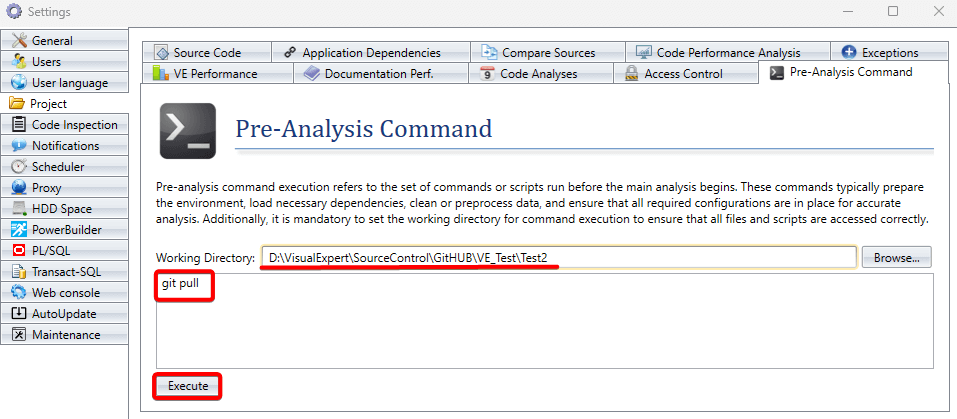This screenshot has height=419, width=957.
Task: Click the Scheduler clock icon
Action: (20, 167)
